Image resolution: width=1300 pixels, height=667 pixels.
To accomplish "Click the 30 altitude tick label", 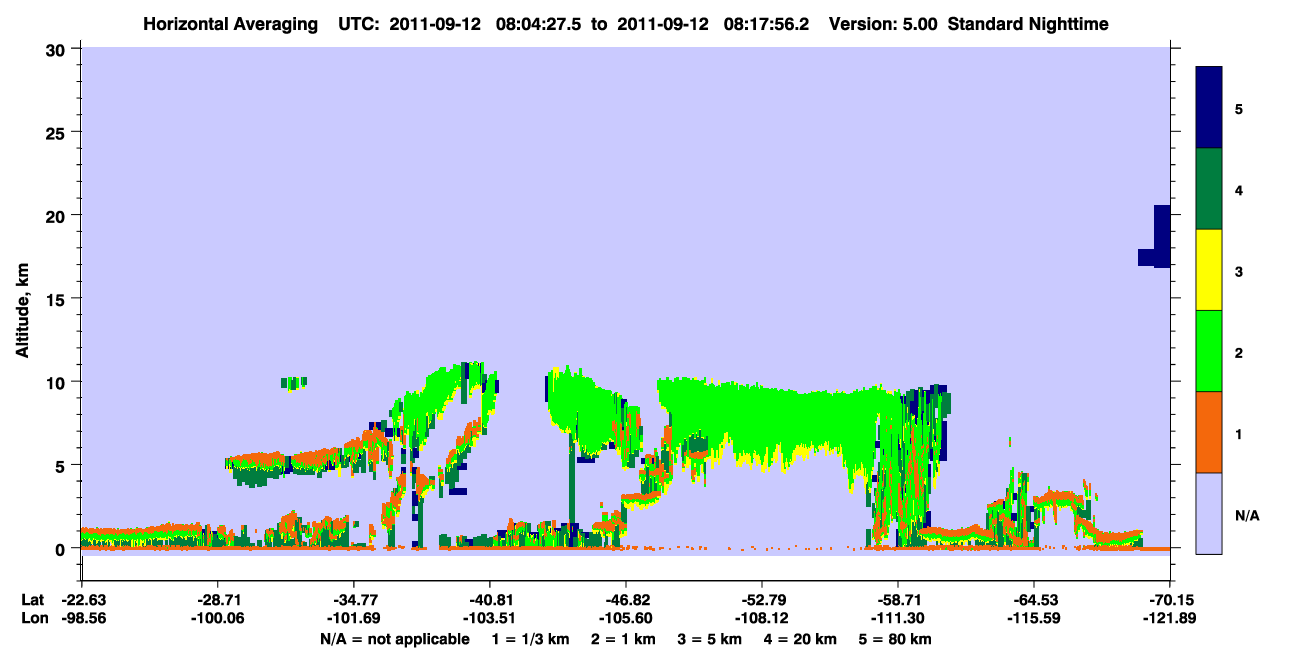I will [x=58, y=48].
